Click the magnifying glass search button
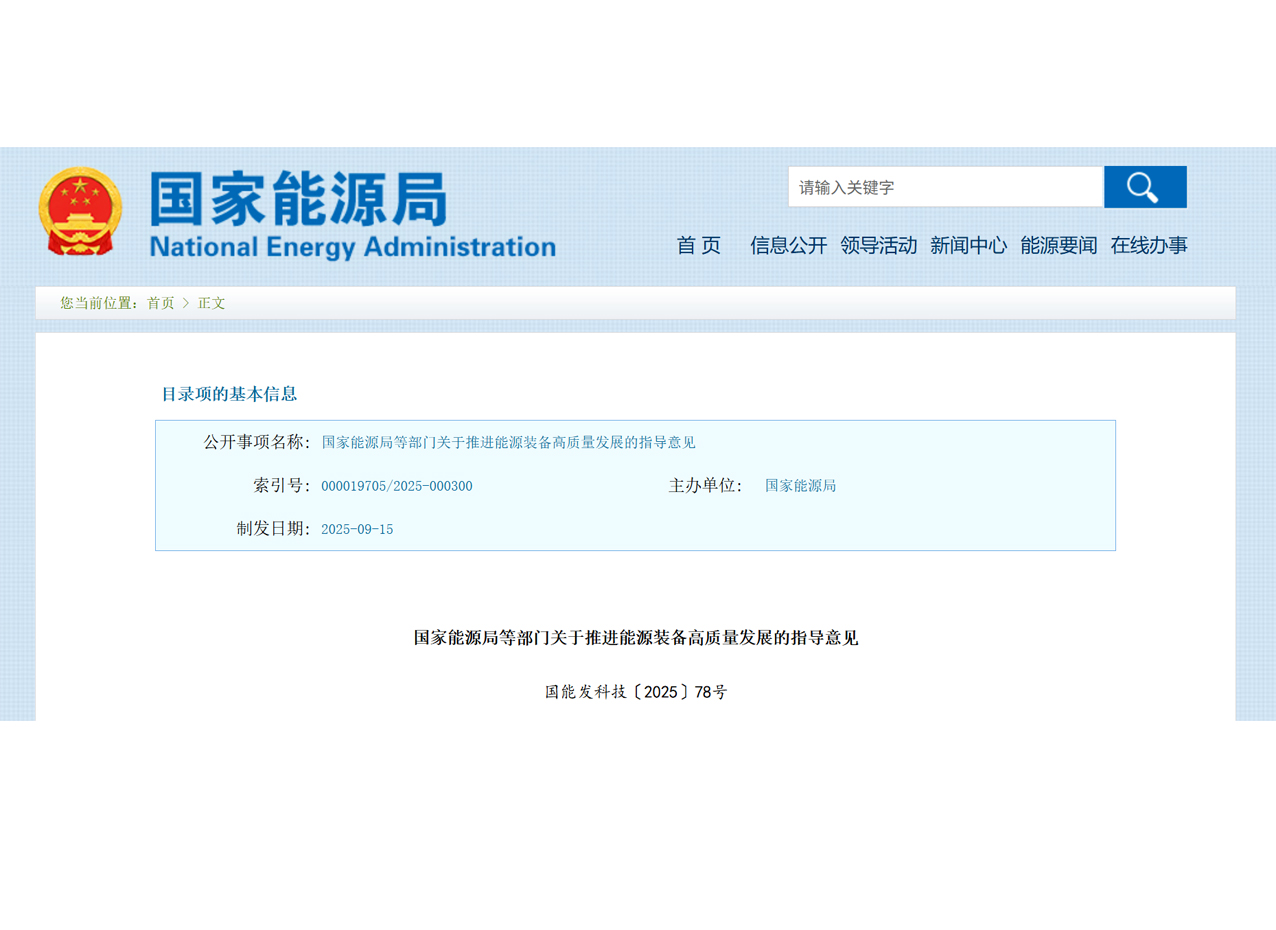The image size is (1276, 930). coord(1144,187)
